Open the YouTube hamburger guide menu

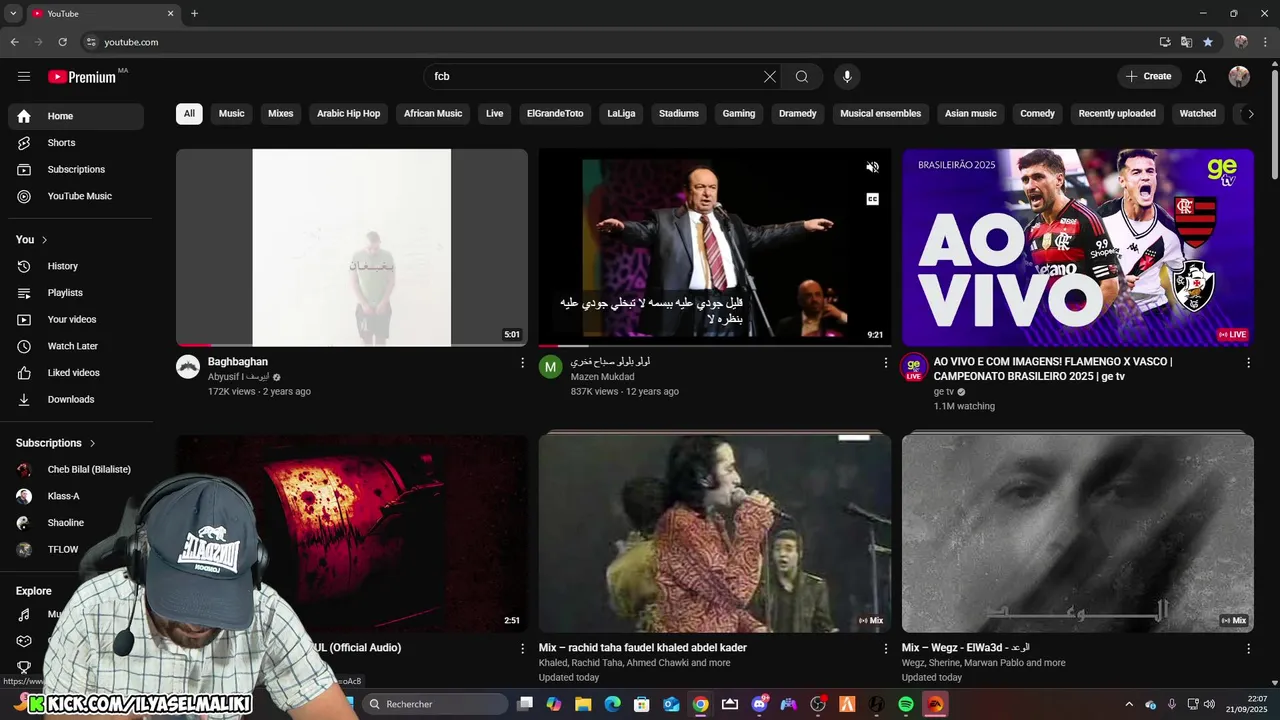(x=24, y=76)
